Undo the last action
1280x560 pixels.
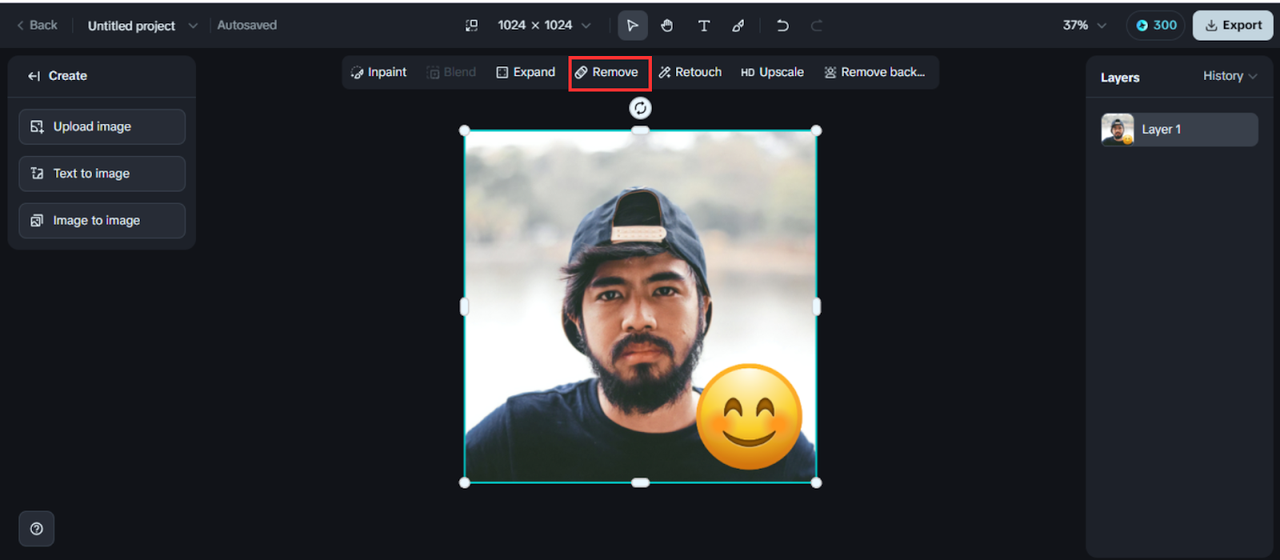point(783,25)
